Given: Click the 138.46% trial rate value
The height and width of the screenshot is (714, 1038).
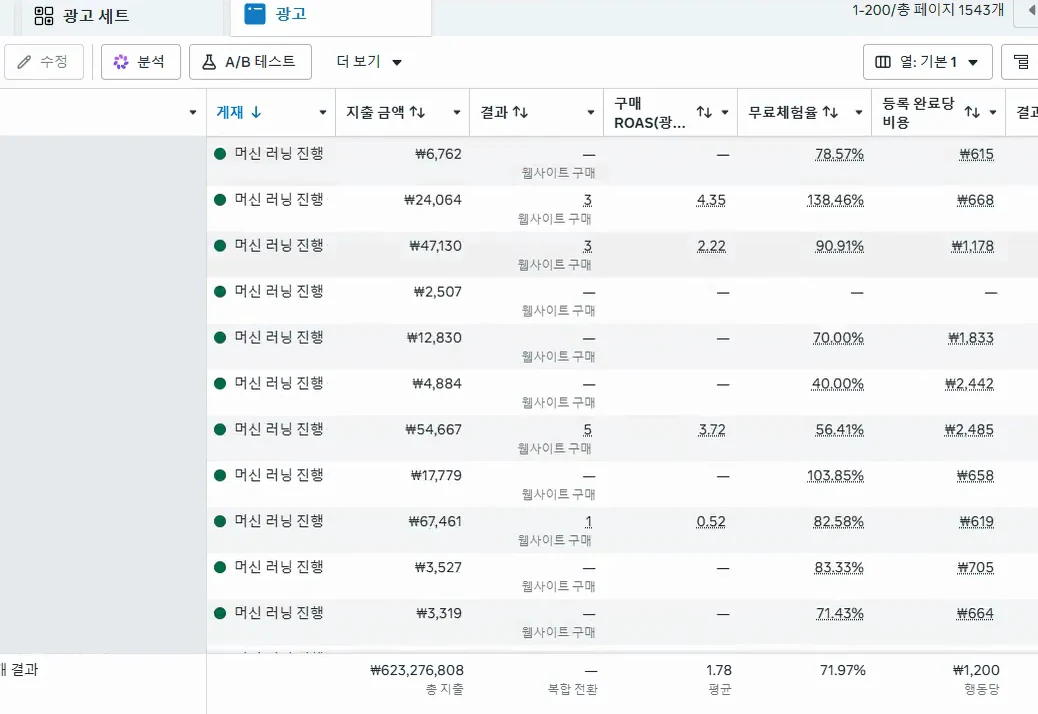Looking at the screenshot, I should [x=835, y=200].
